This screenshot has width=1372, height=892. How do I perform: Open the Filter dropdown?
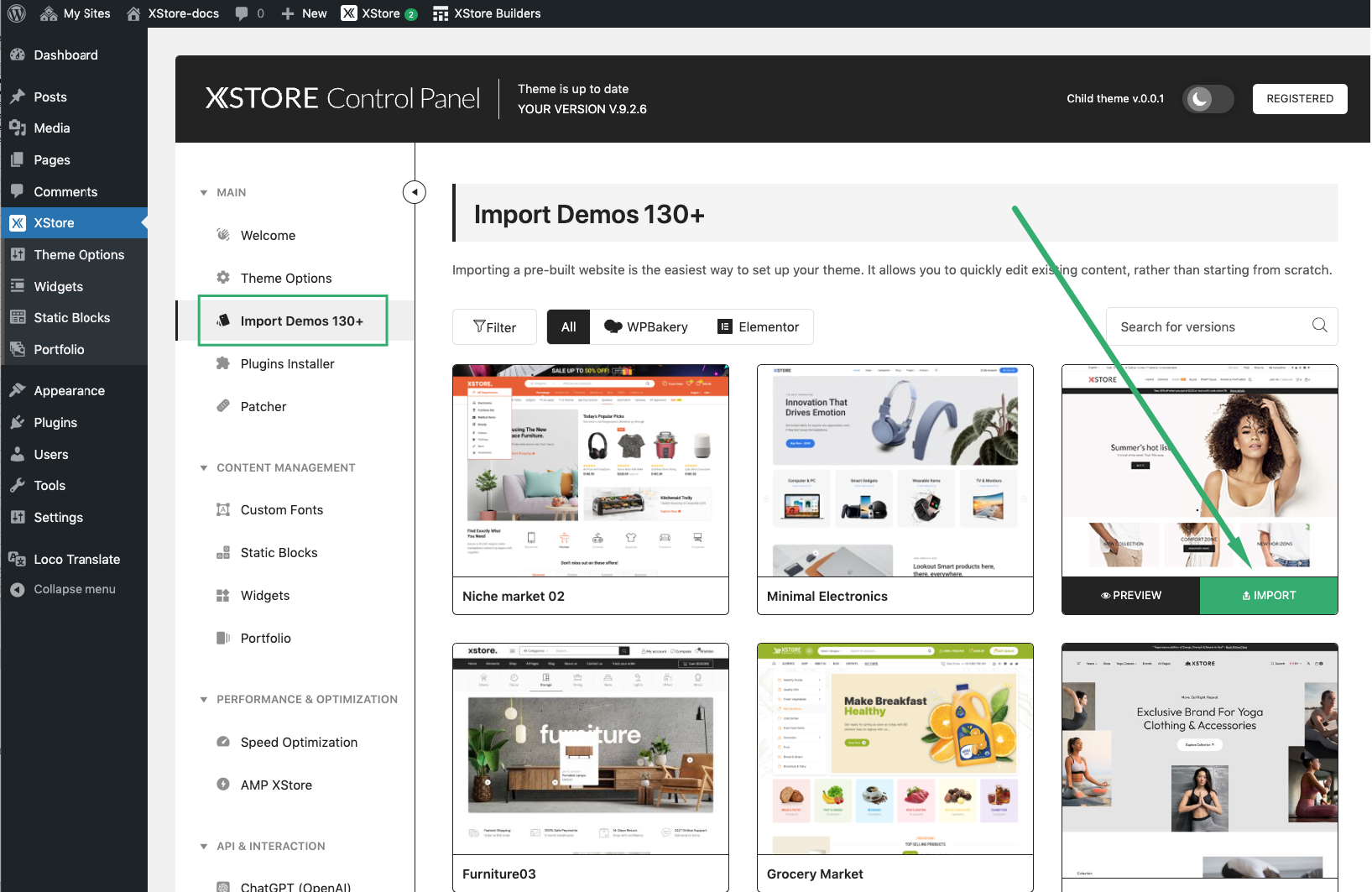[494, 327]
